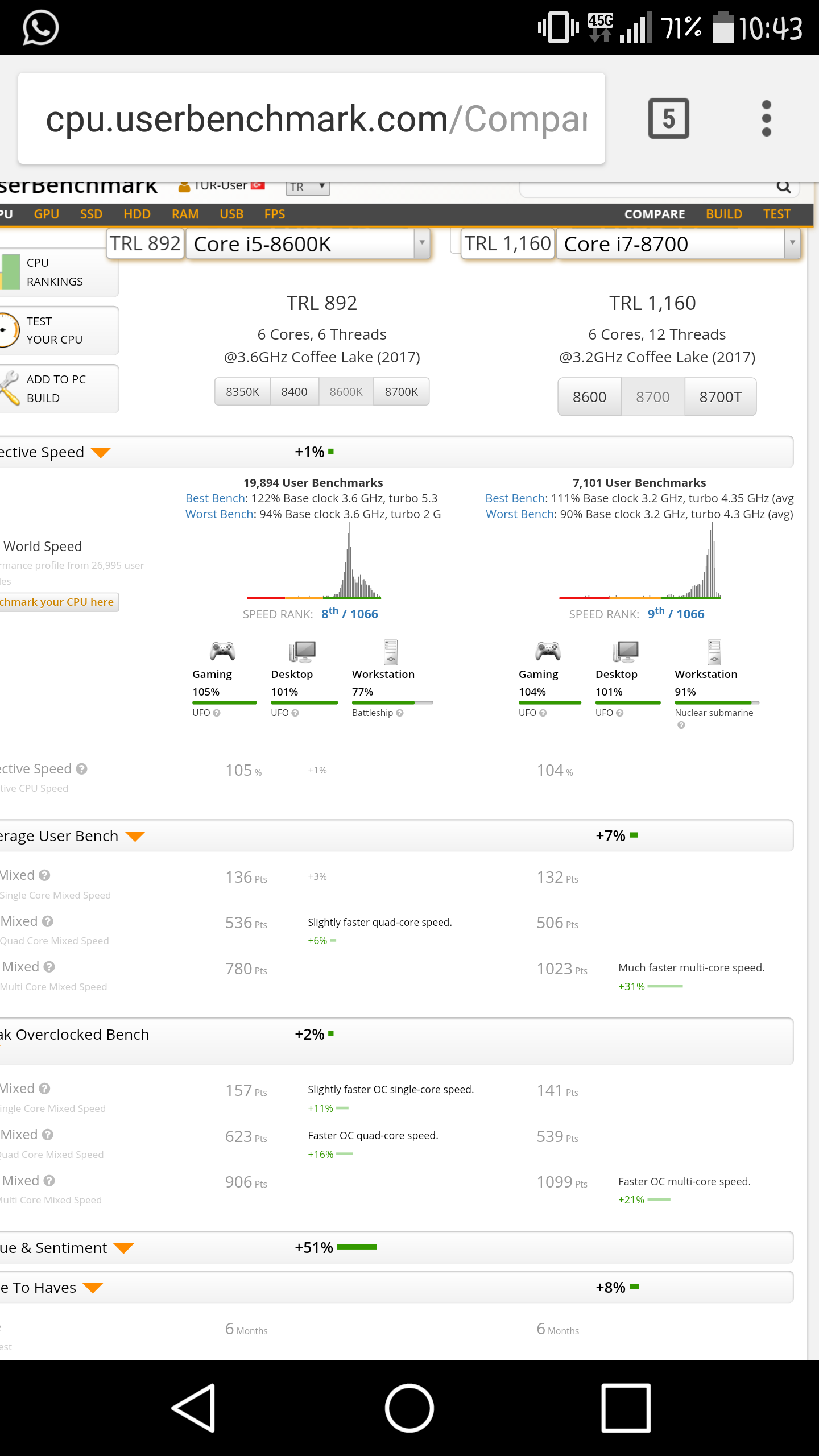Tap the help icon beside Battleship
The height and width of the screenshot is (1456, 819).
[x=400, y=713]
